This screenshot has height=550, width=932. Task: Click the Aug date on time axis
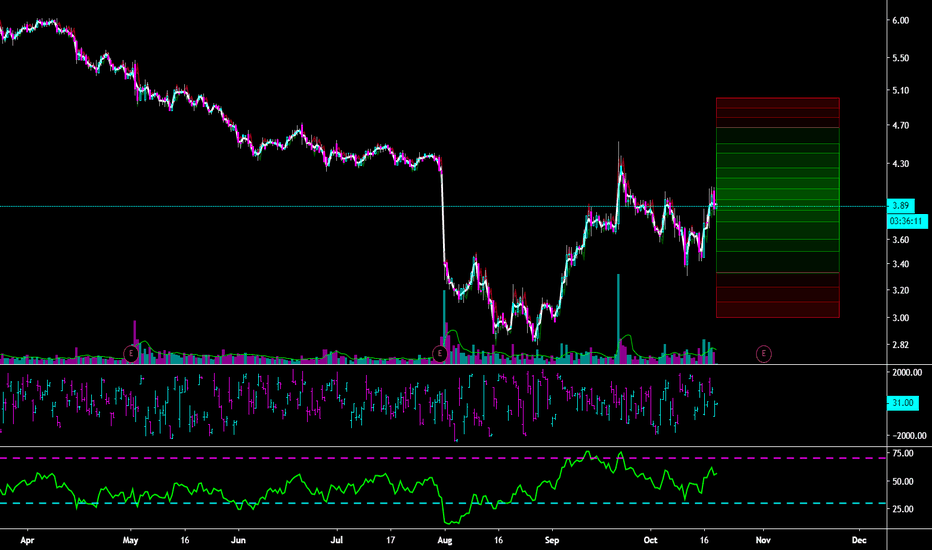coord(445,540)
